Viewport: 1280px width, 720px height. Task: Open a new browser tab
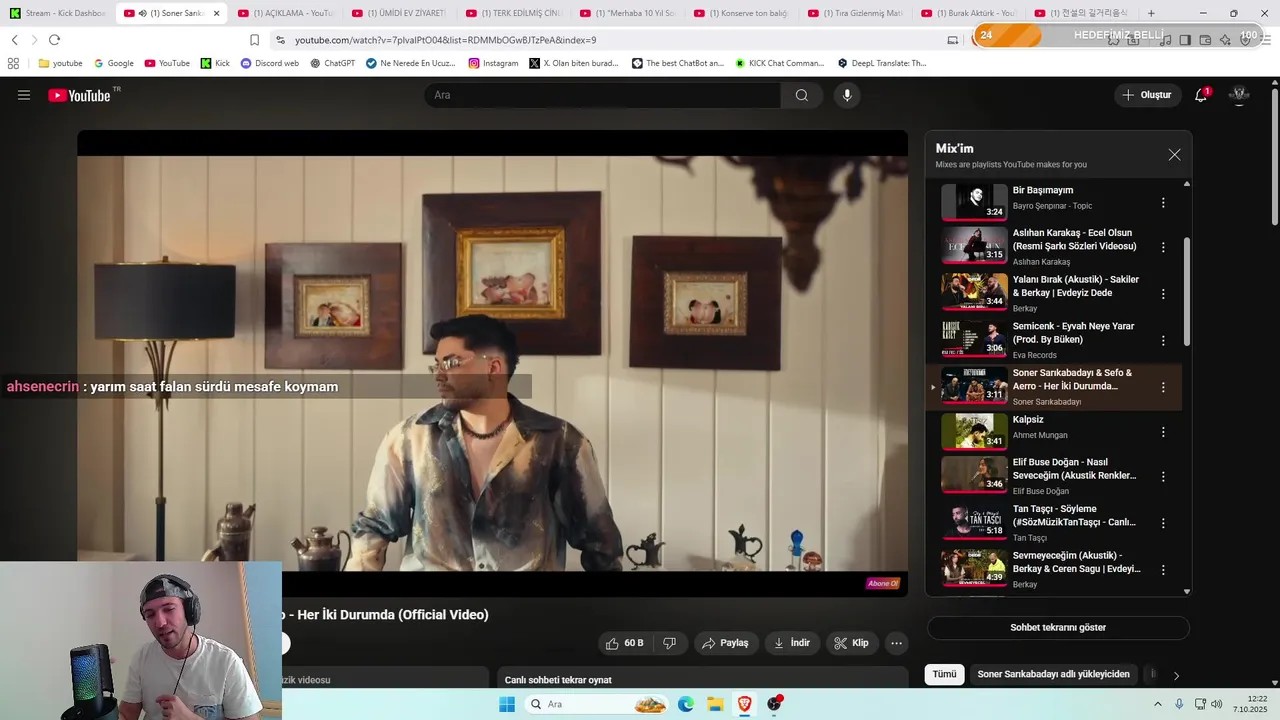pyautogui.click(x=1151, y=13)
